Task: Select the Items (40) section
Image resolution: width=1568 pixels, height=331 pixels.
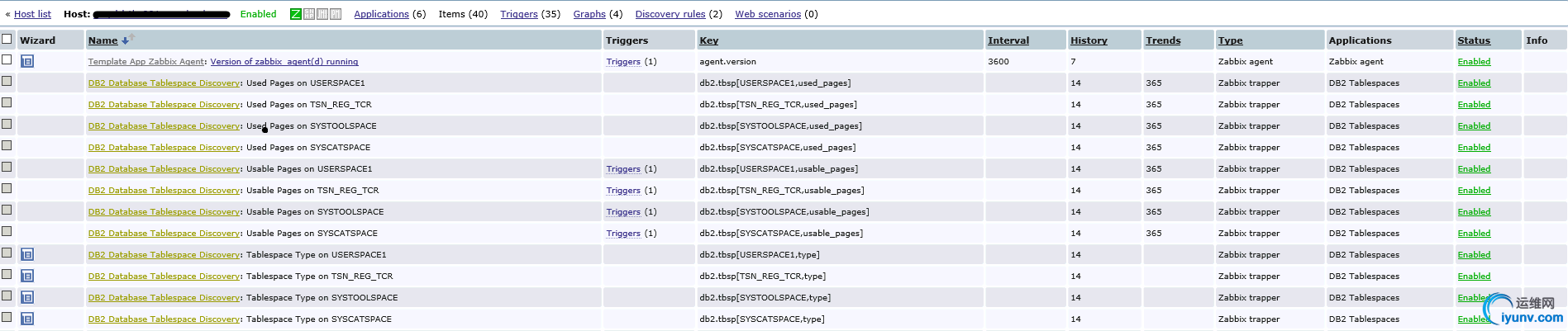Action: click(x=463, y=14)
